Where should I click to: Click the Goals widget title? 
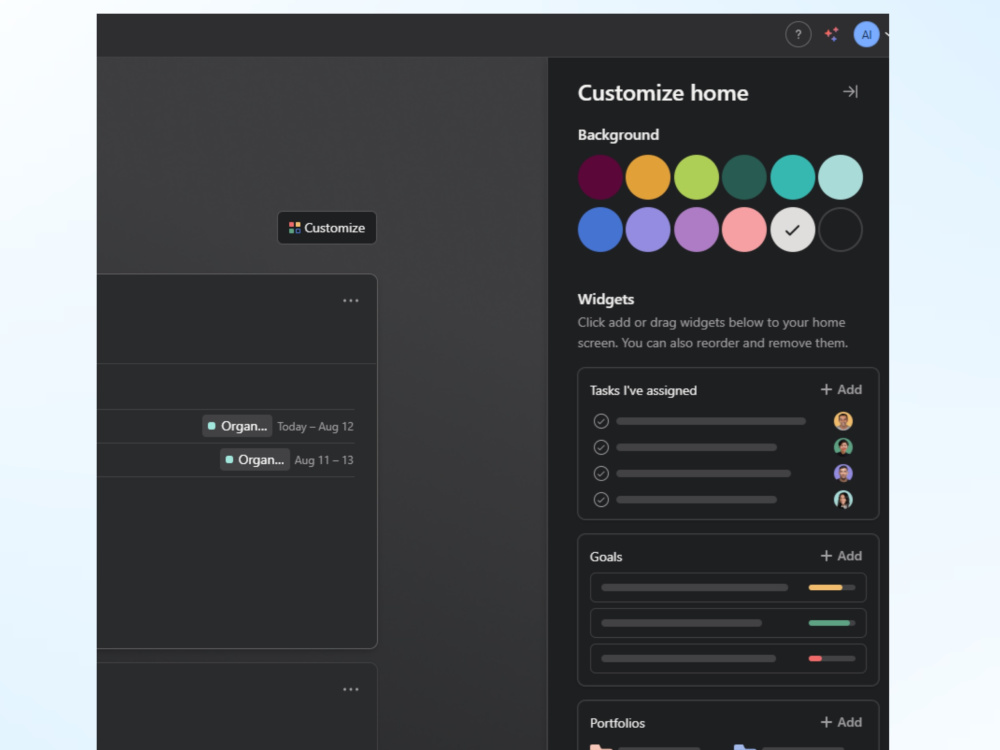pyautogui.click(x=606, y=557)
